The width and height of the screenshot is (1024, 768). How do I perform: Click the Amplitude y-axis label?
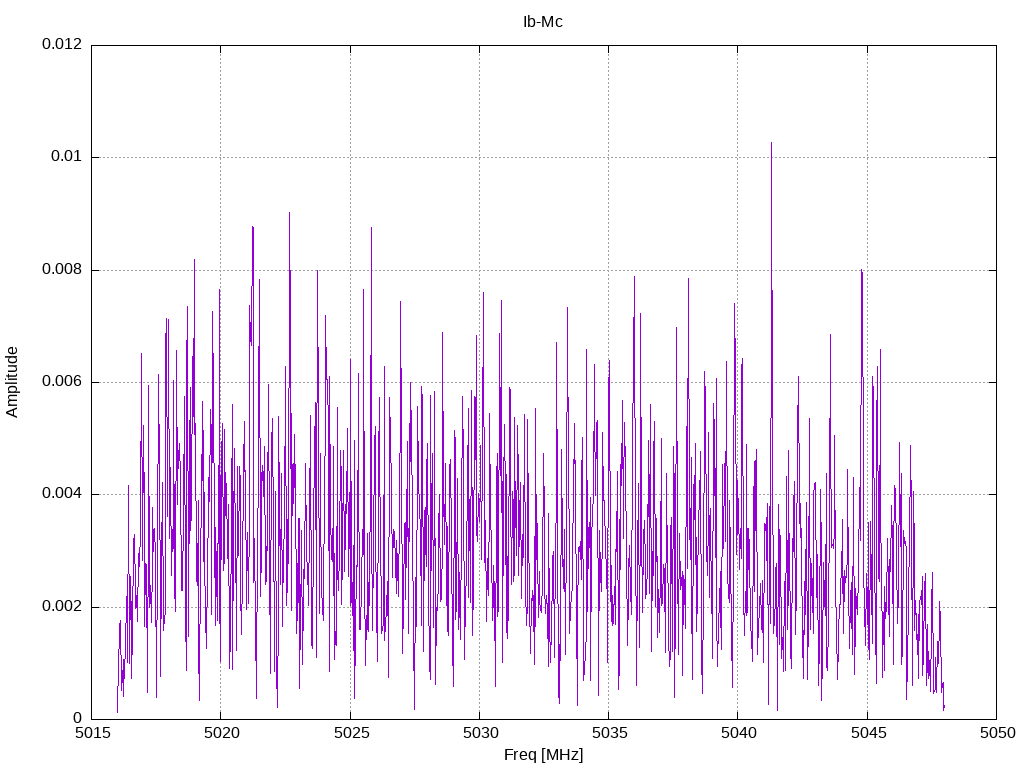(x=12, y=382)
